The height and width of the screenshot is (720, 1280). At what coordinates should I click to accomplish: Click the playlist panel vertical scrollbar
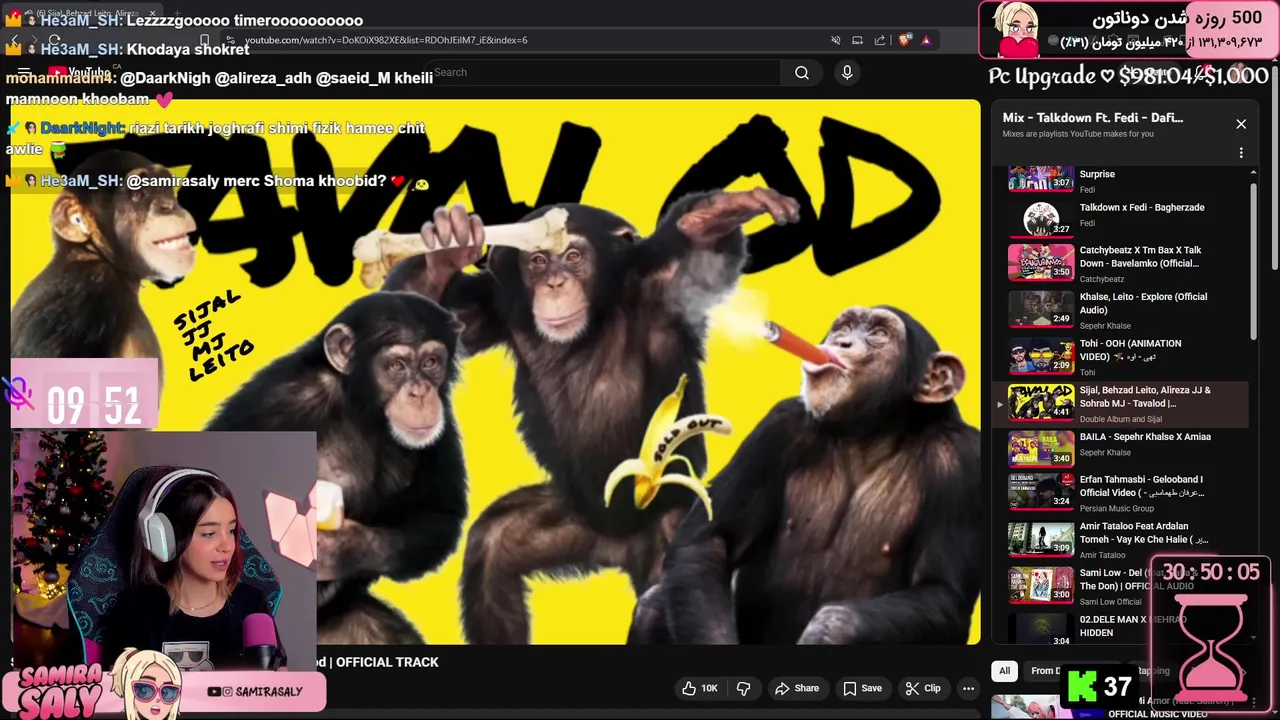1254,260
